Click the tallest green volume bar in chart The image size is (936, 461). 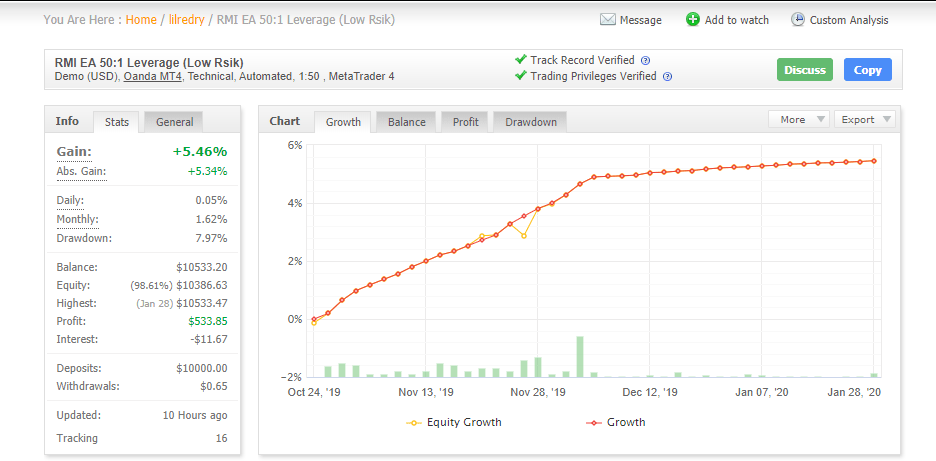coord(580,357)
